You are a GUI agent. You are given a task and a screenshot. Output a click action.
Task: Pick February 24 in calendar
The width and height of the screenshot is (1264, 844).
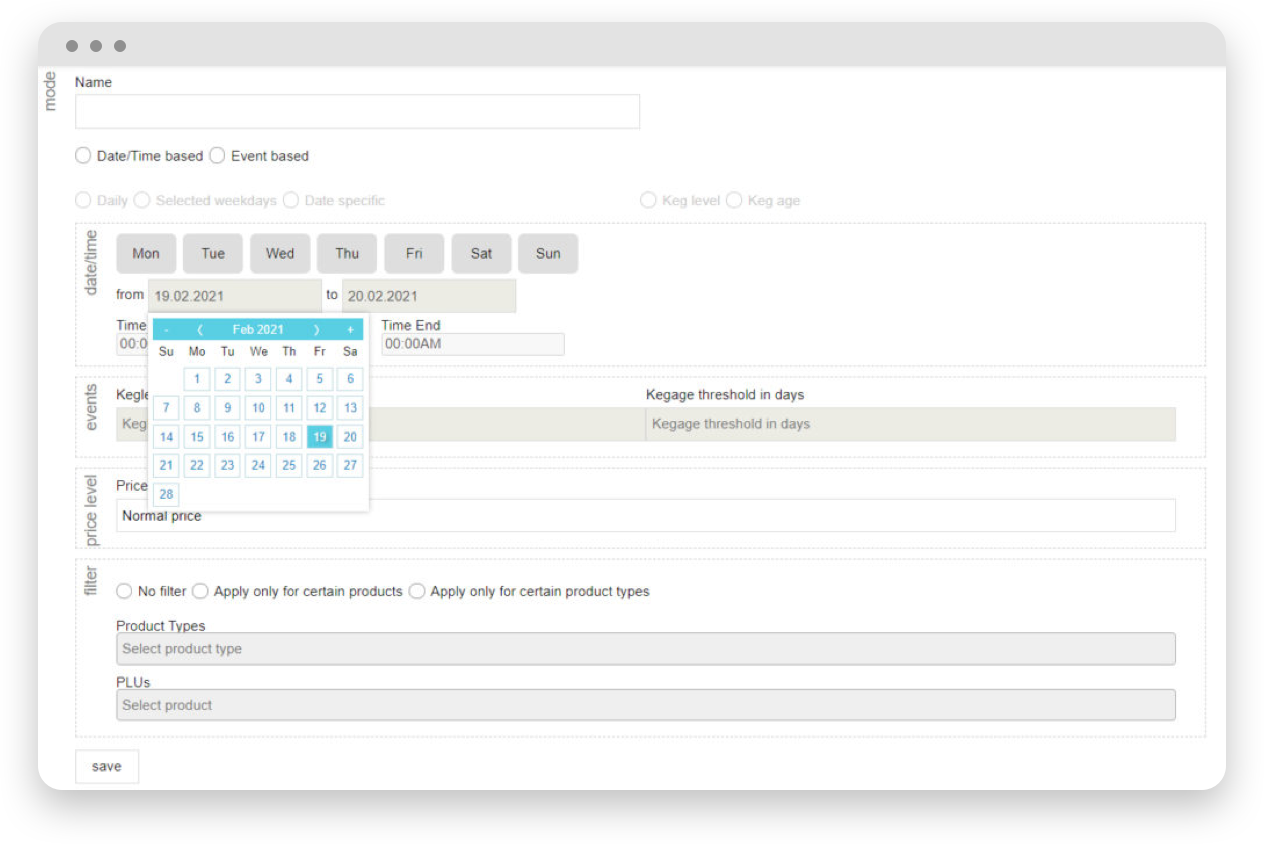pyautogui.click(x=258, y=465)
